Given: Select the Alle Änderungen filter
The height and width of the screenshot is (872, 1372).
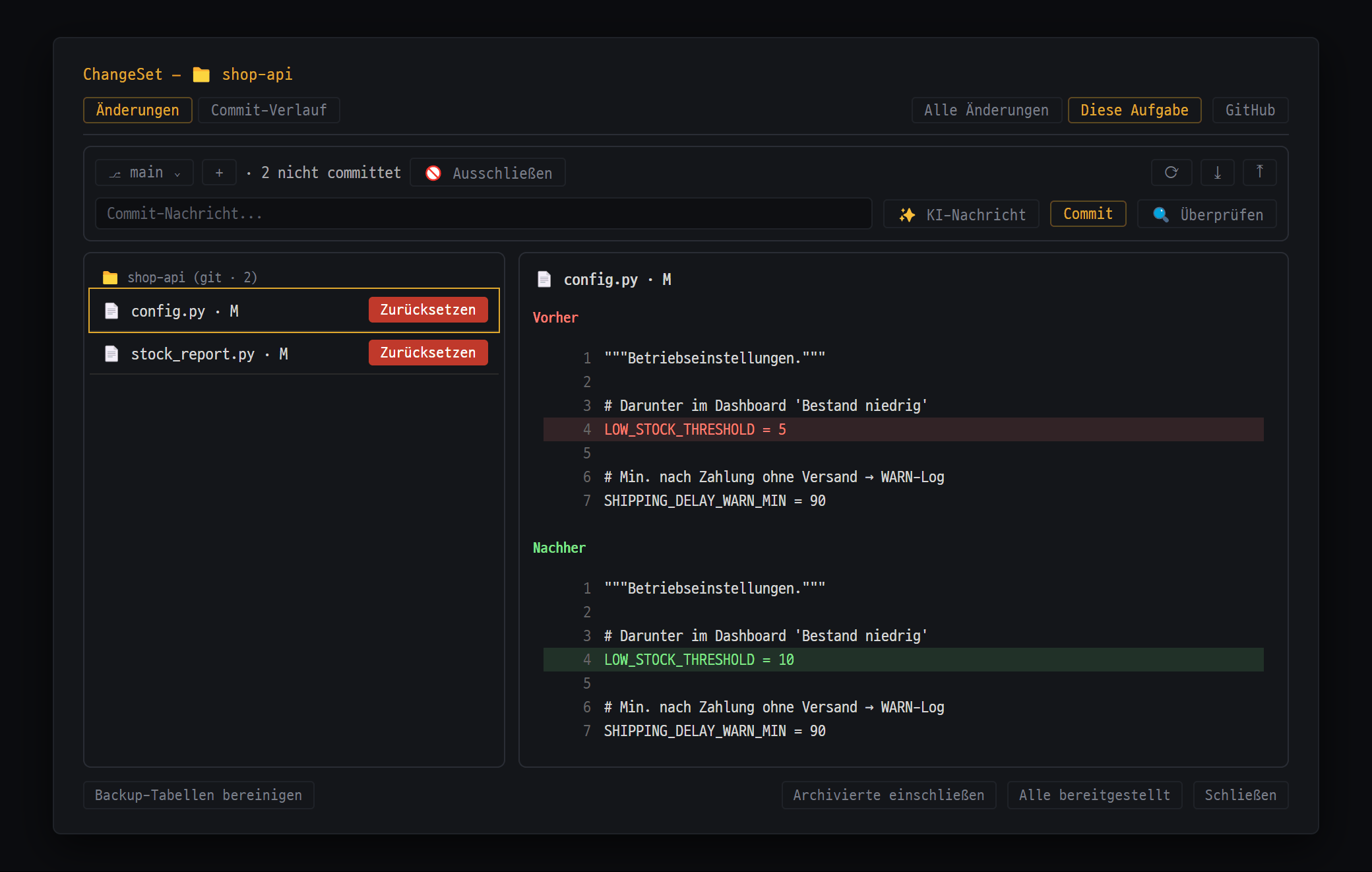Looking at the screenshot, I should [x=986, y=110].
